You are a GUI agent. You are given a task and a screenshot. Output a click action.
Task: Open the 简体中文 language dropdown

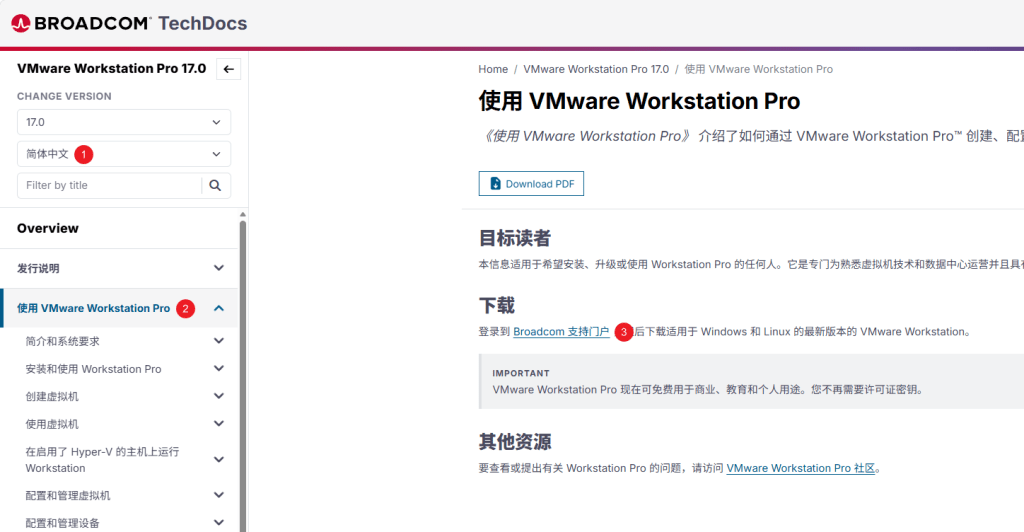(x=124, y=154)
